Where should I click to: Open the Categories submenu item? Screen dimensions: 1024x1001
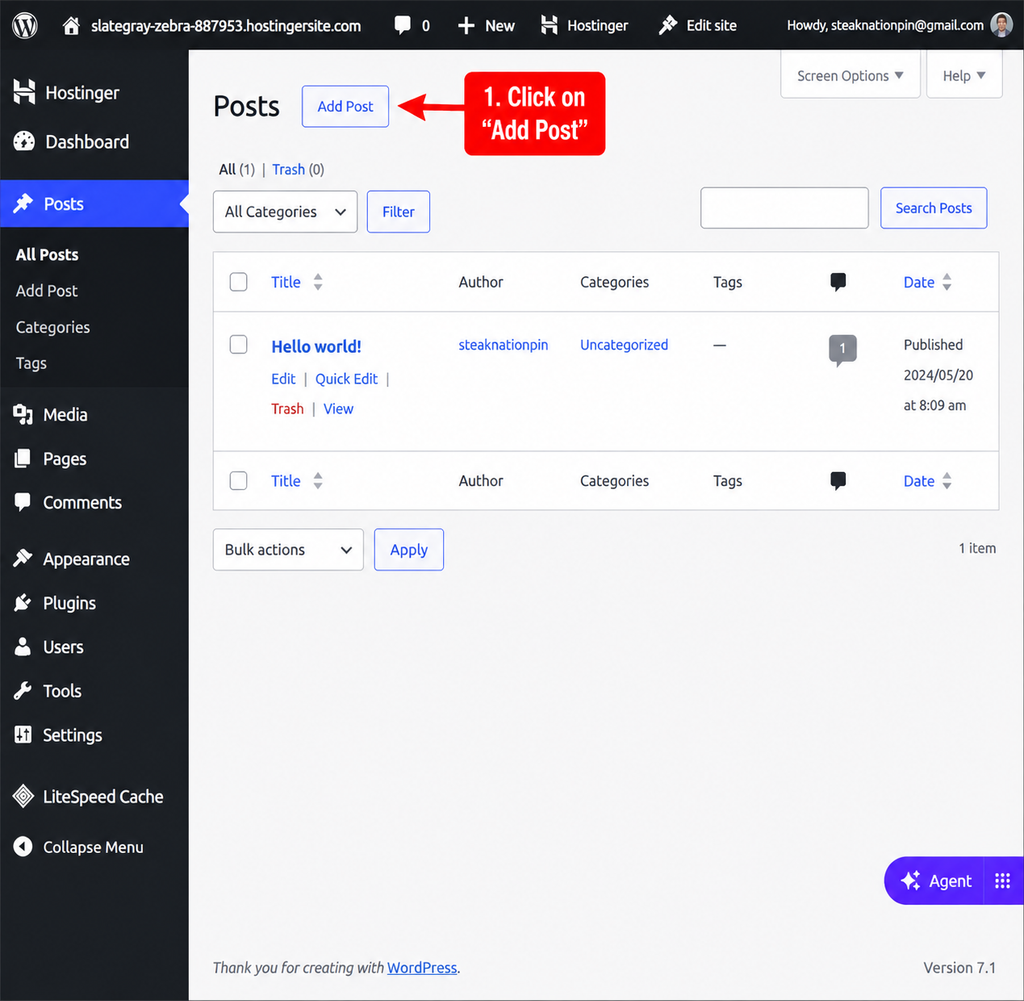53,327
